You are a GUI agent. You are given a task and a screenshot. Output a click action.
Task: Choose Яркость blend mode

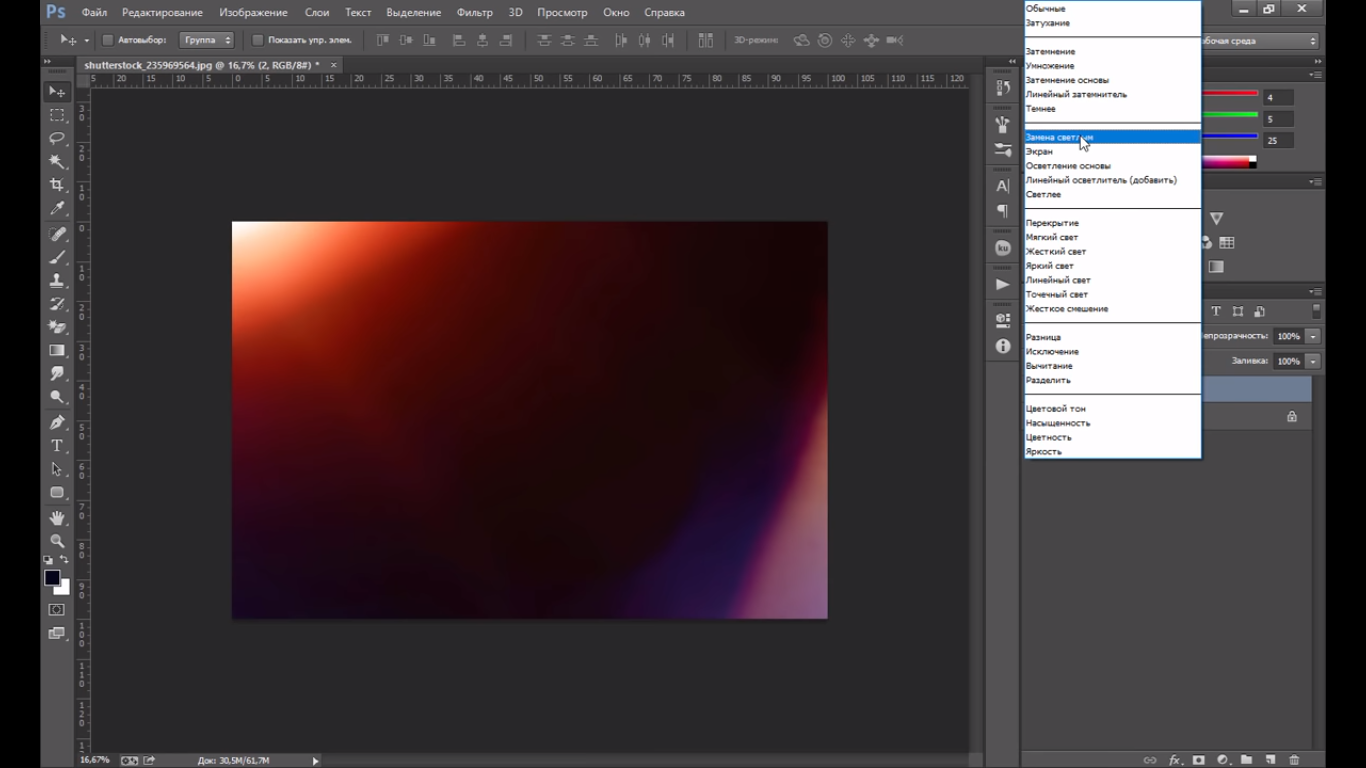pos(1112,451)
